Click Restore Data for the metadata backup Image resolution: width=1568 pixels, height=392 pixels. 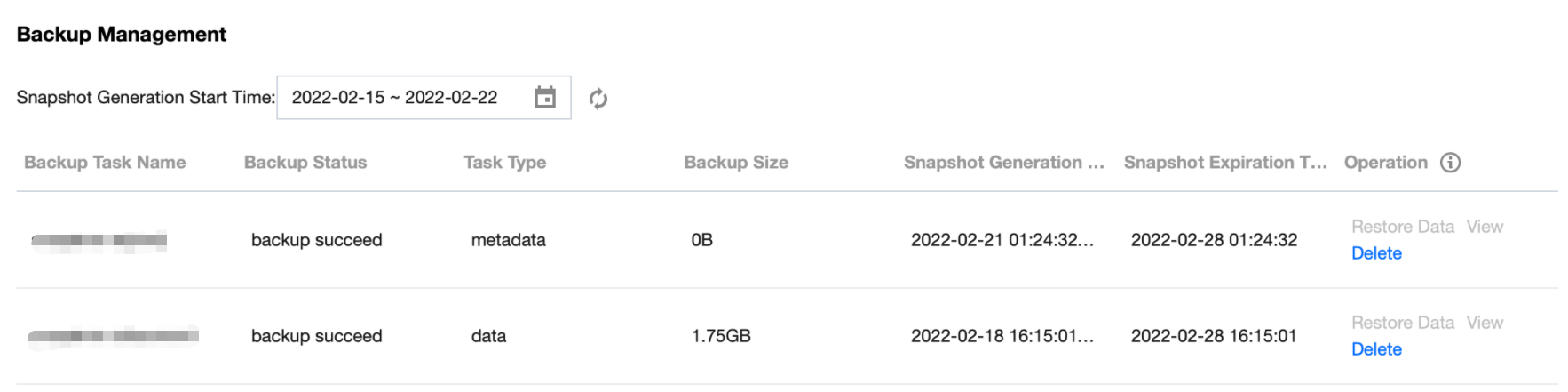click(x=1402, y=227)
